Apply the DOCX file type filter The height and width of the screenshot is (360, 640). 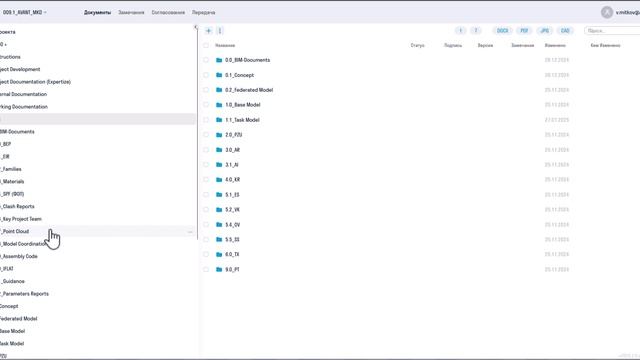[502, 31]
